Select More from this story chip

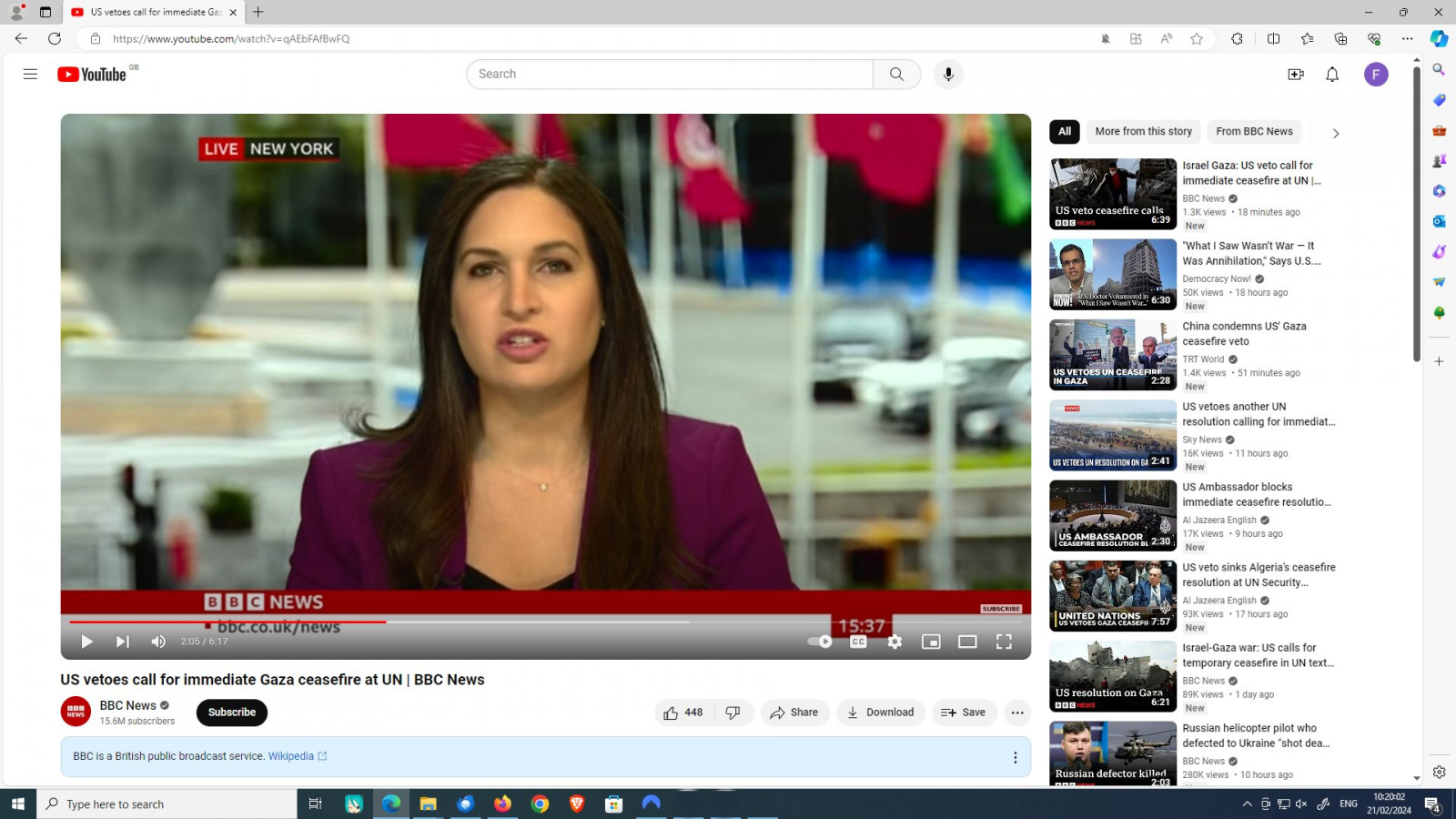1143,132
